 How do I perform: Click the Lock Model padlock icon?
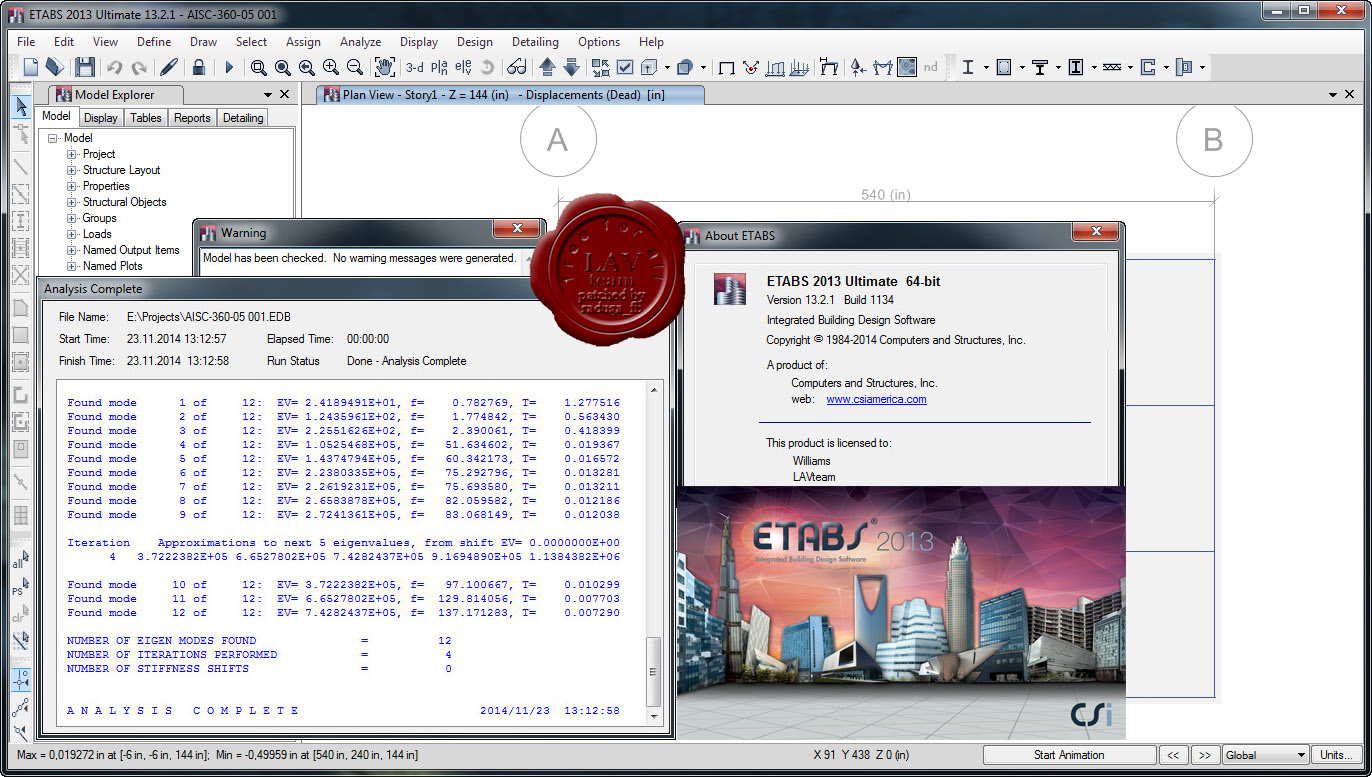click(x=199, y=67)
